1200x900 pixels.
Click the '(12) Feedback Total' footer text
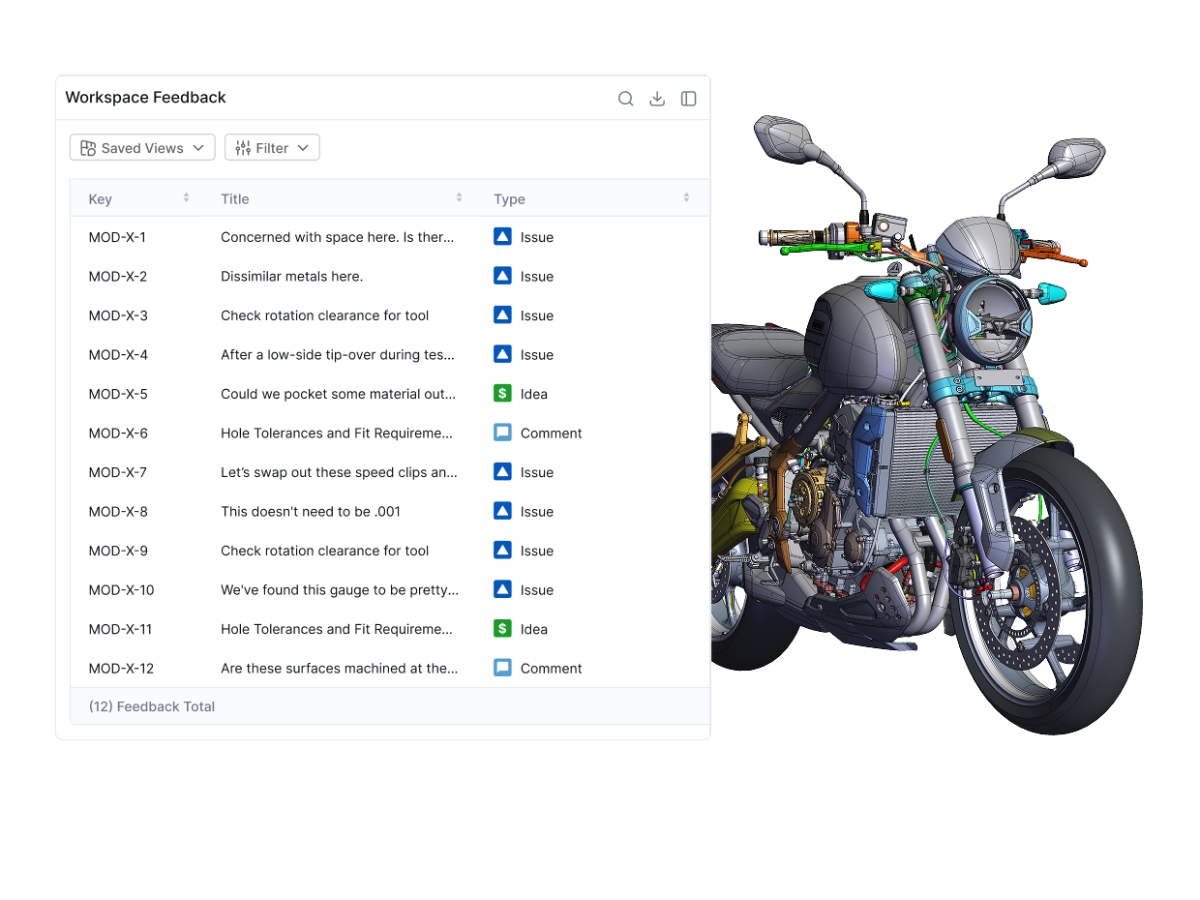152,706
